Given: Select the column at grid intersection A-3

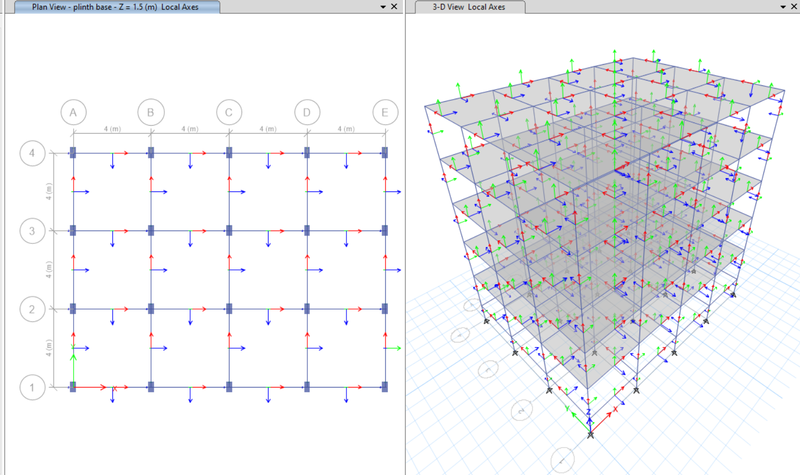Looking at the screenshot, I should click(73, 231).
